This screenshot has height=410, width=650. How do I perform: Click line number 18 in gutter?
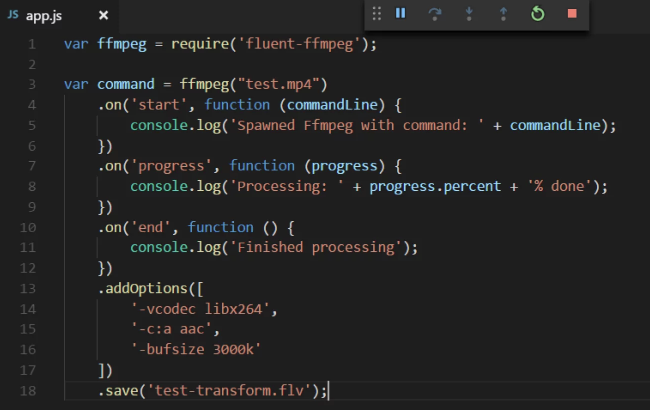click(x=28, y=391)
